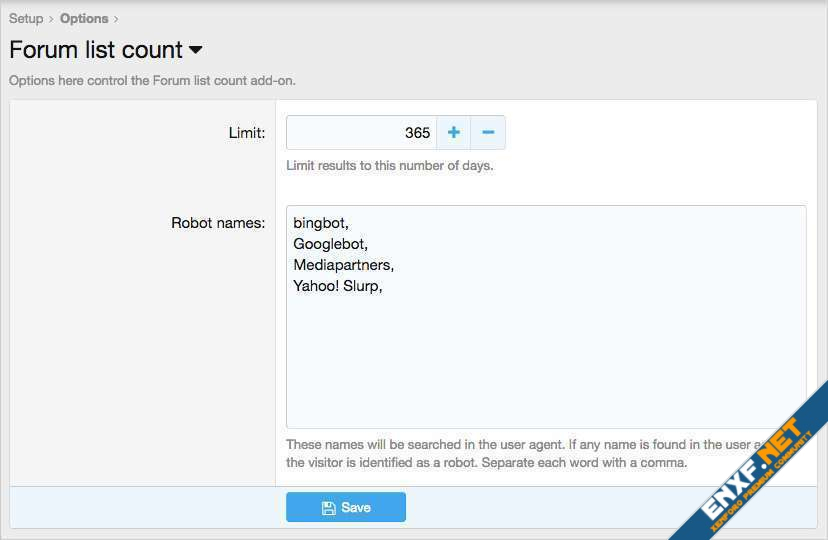
Task: Decrease the Limit value with minus button
Action: click(488, 133)
